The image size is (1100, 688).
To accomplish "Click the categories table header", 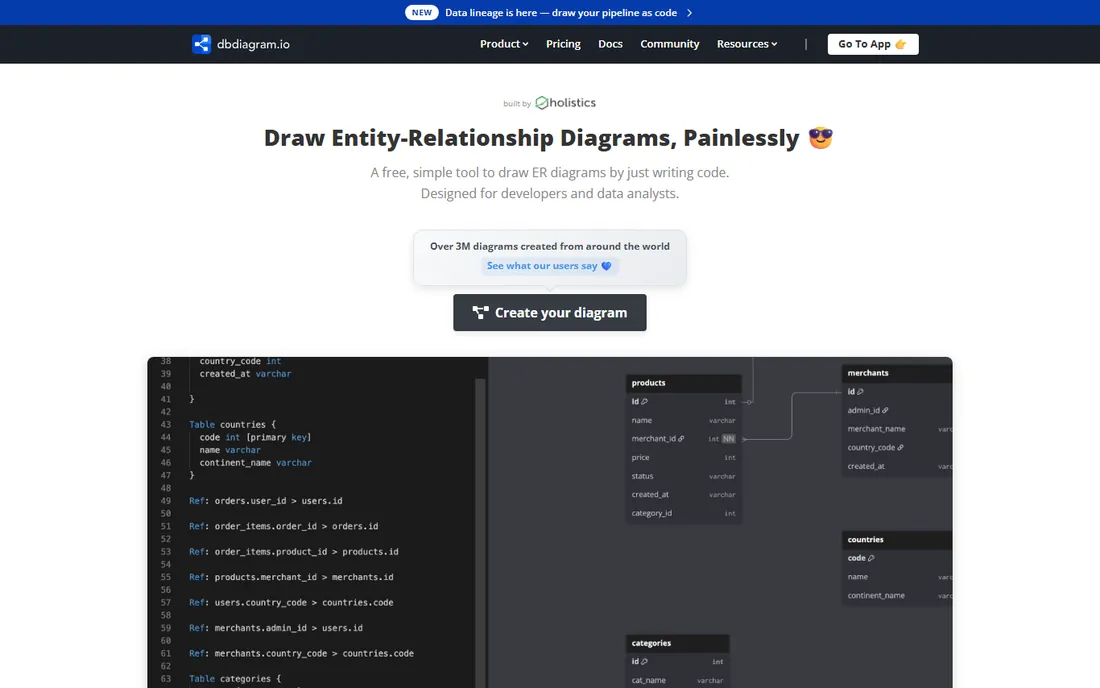I will point(677,643).
